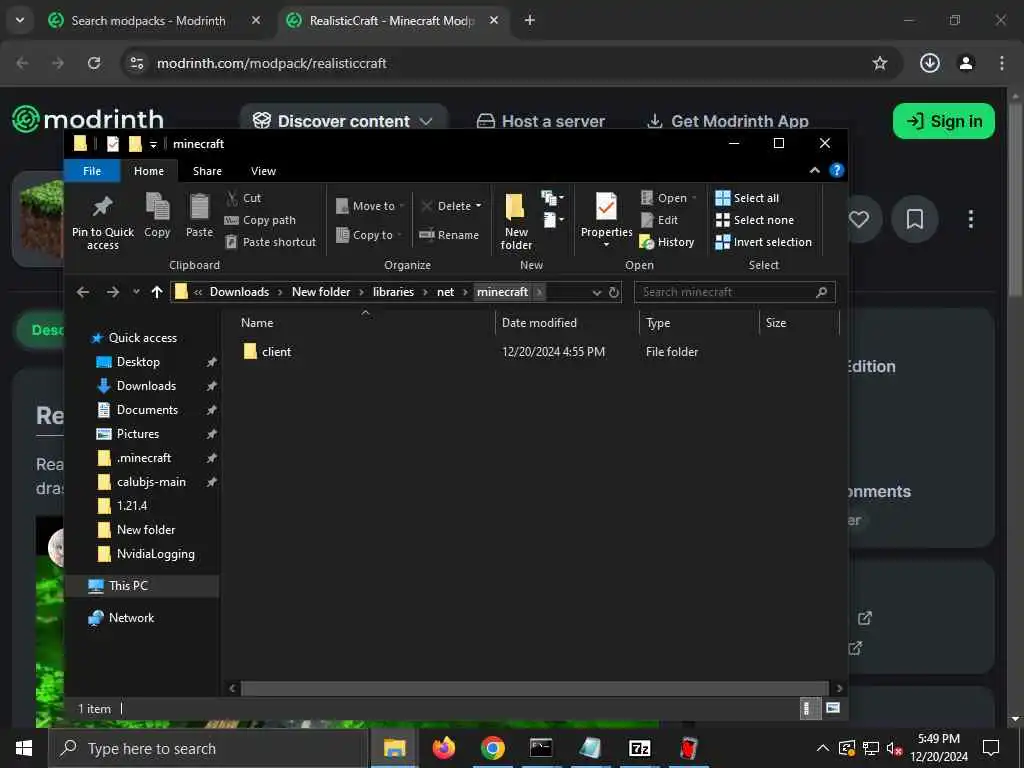1024x768 pixels.
Task: Go up one folder level arrow
Action: pos(157,292)
